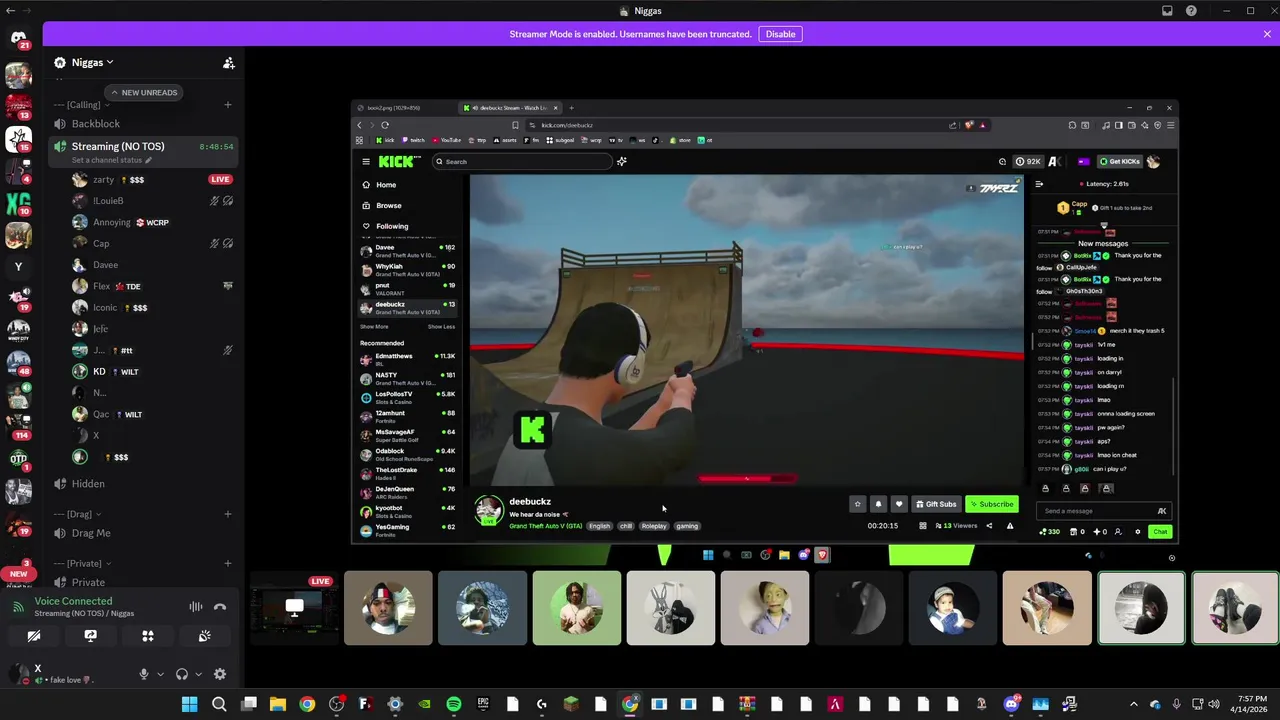The height and width of the screenshot is (720, 1280).
Task: Open Spotify from the Windows taskbar
Action: [x=453, y=704]
